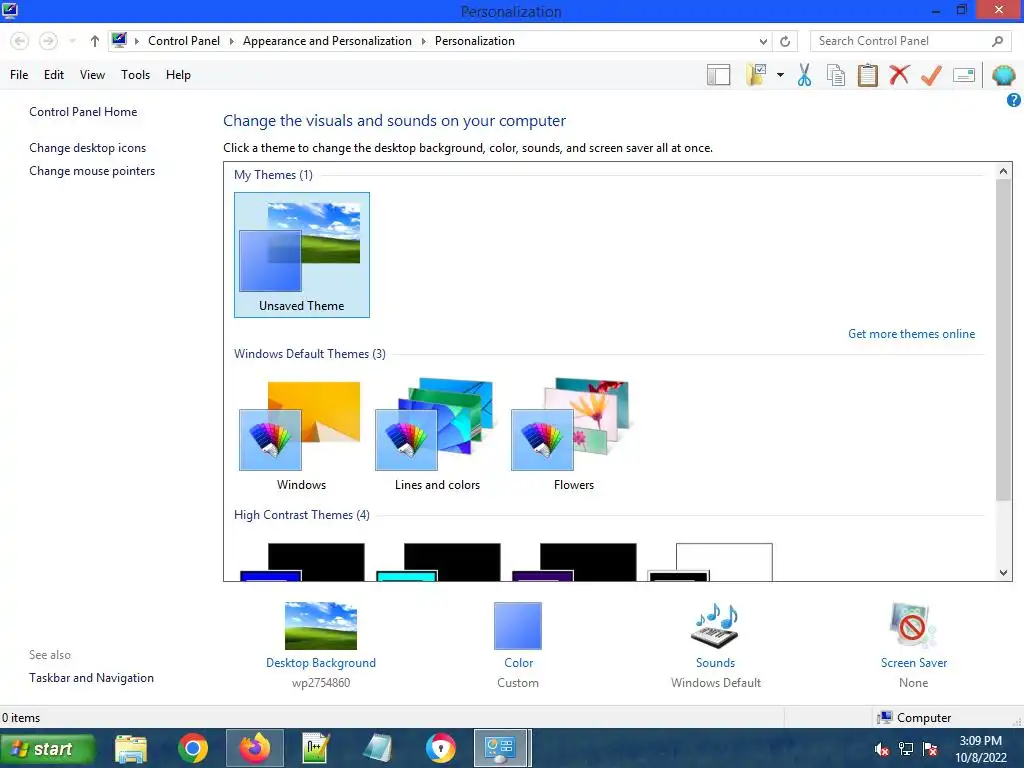Go to Control Panel Home
The image size is (1024, 768).
(83, 112)
